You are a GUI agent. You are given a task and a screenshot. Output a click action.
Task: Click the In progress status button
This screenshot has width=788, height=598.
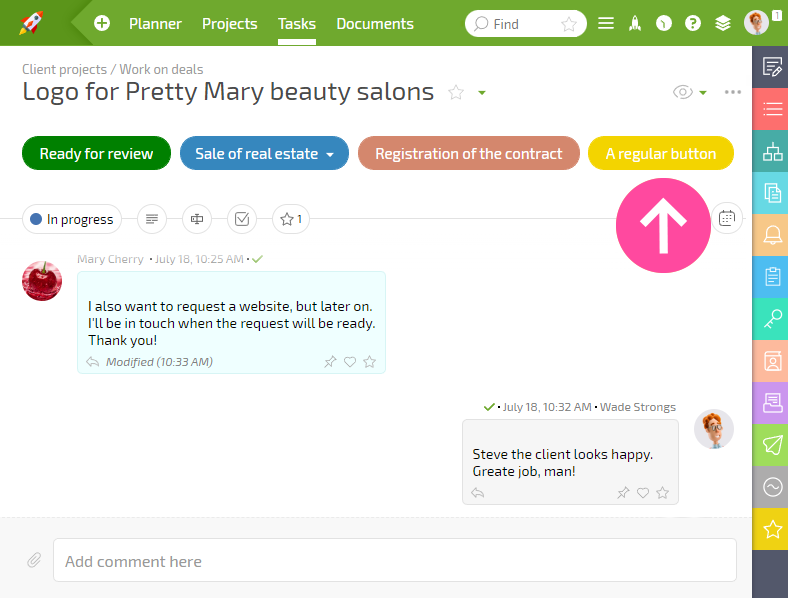[x=72, y=219]
